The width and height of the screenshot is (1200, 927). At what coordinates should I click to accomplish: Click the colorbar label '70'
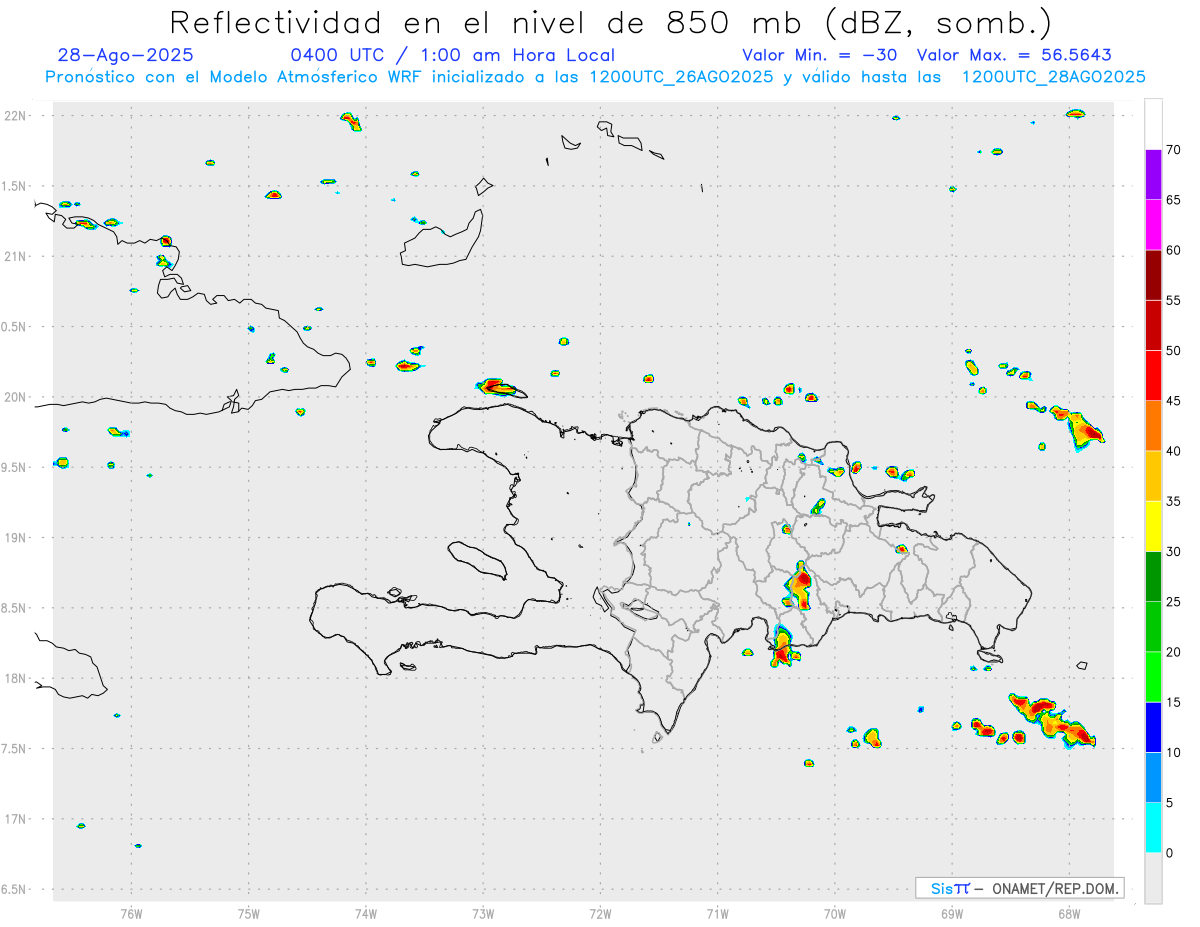(1173, 150)
